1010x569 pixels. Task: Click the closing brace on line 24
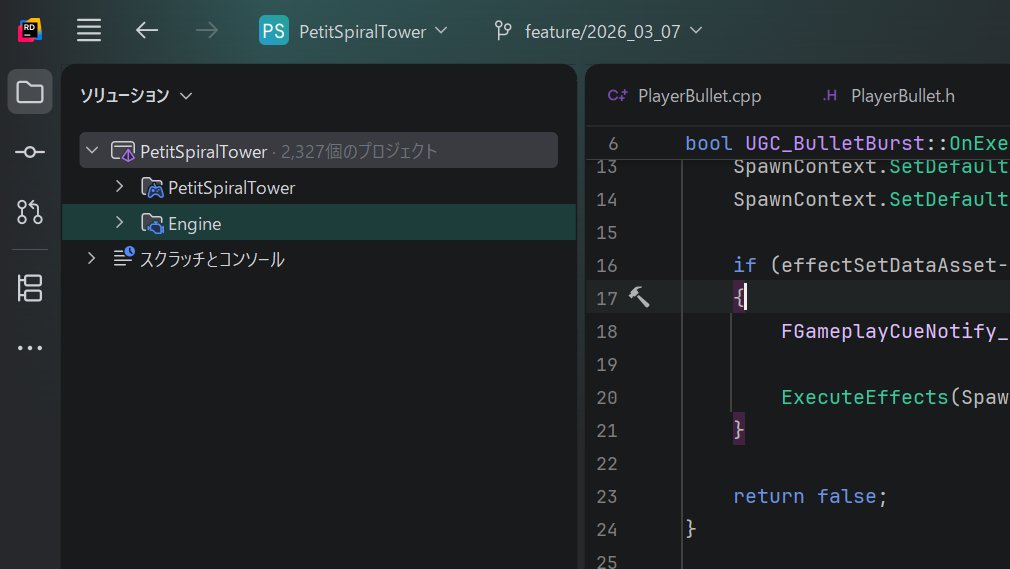(x=691, y=528)
